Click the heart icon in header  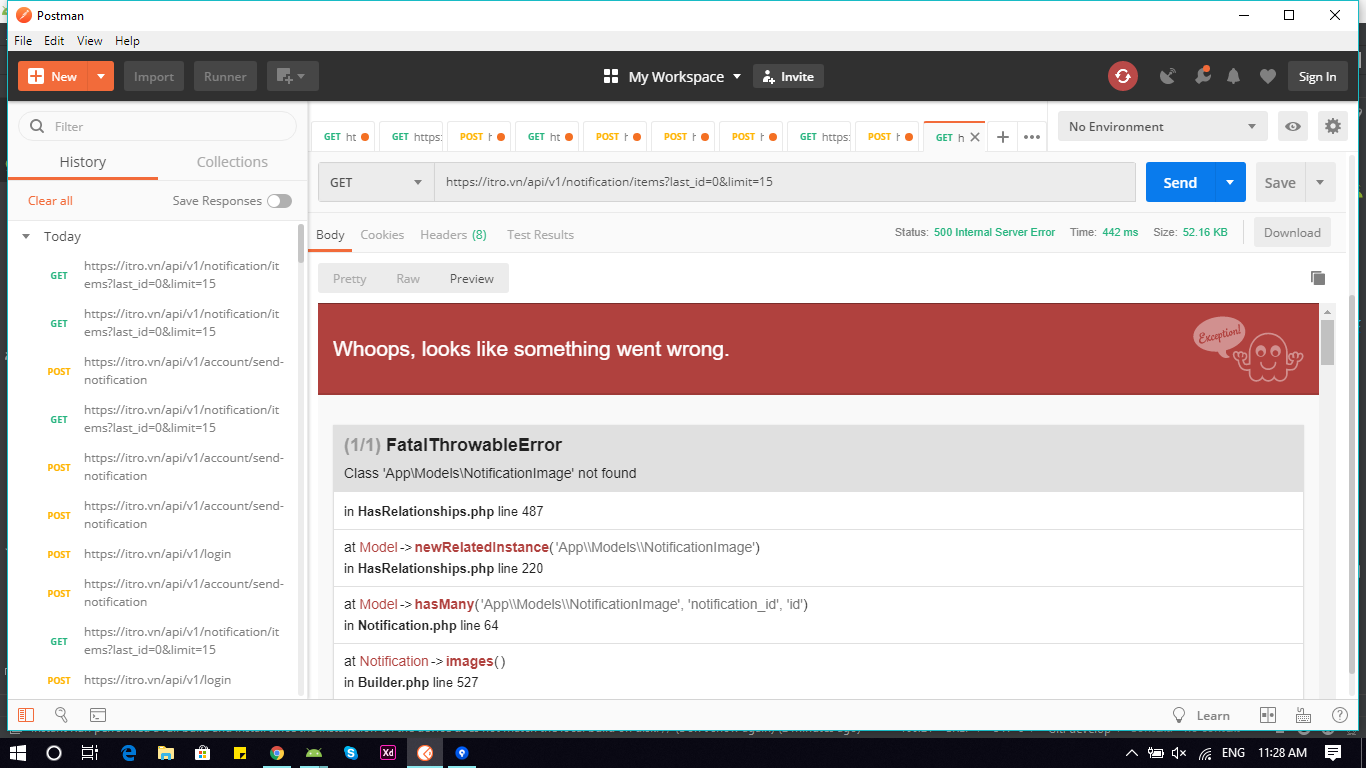1267,76
